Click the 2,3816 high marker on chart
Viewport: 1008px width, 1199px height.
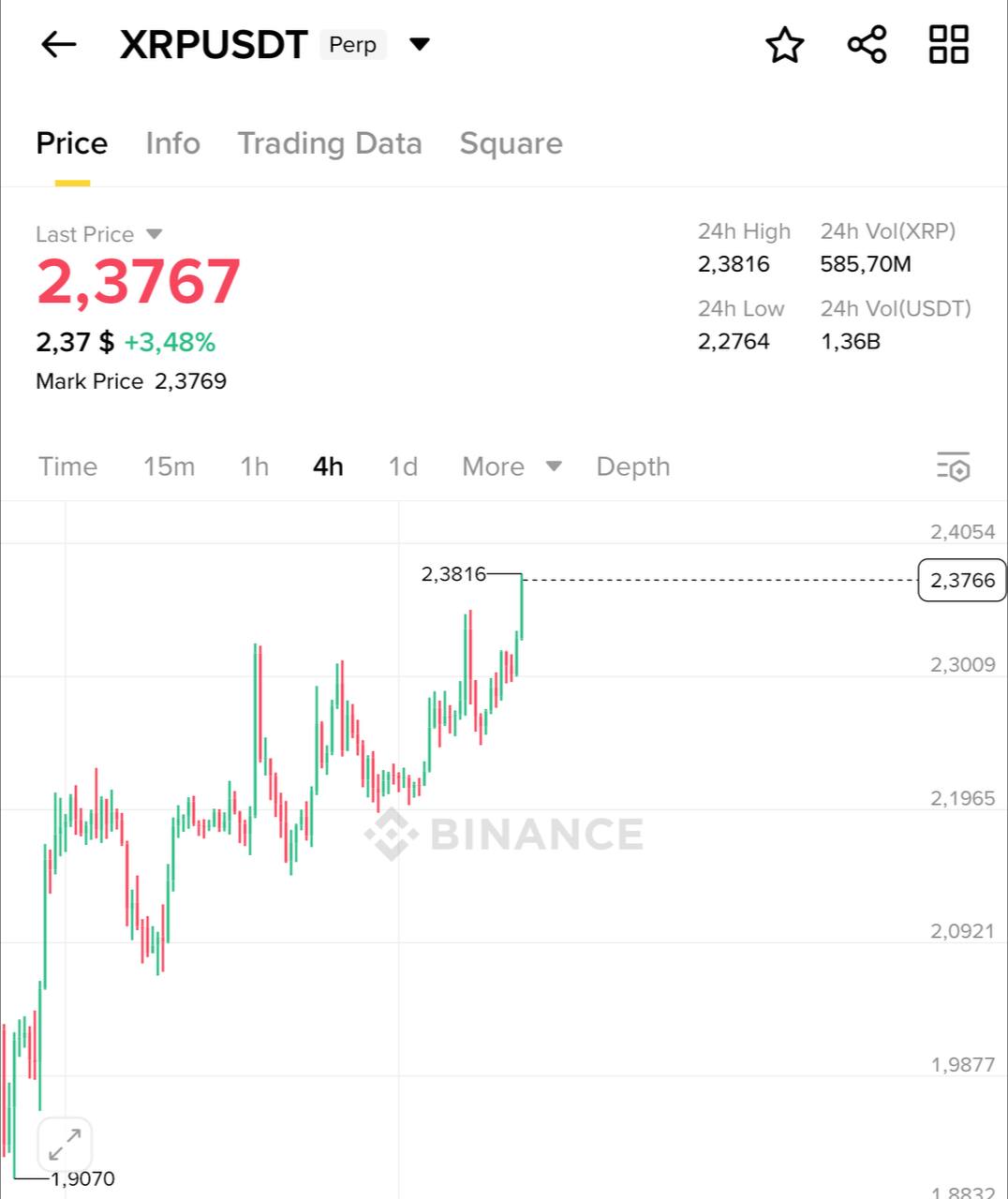454,574
